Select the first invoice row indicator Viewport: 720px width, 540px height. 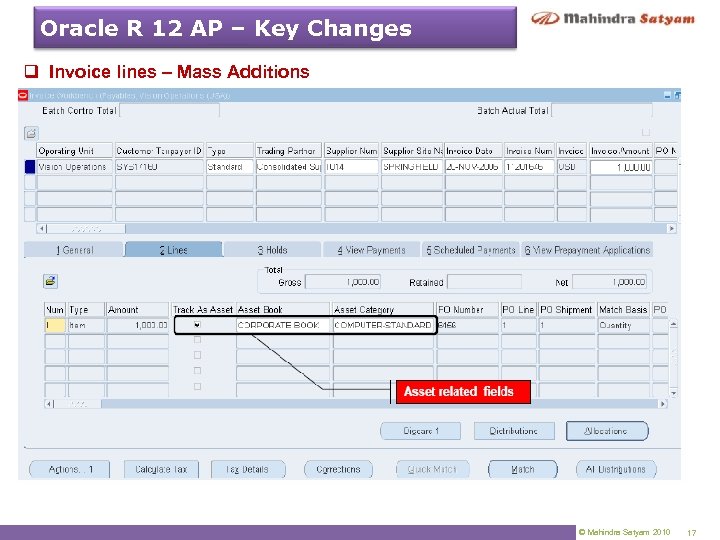30,167
